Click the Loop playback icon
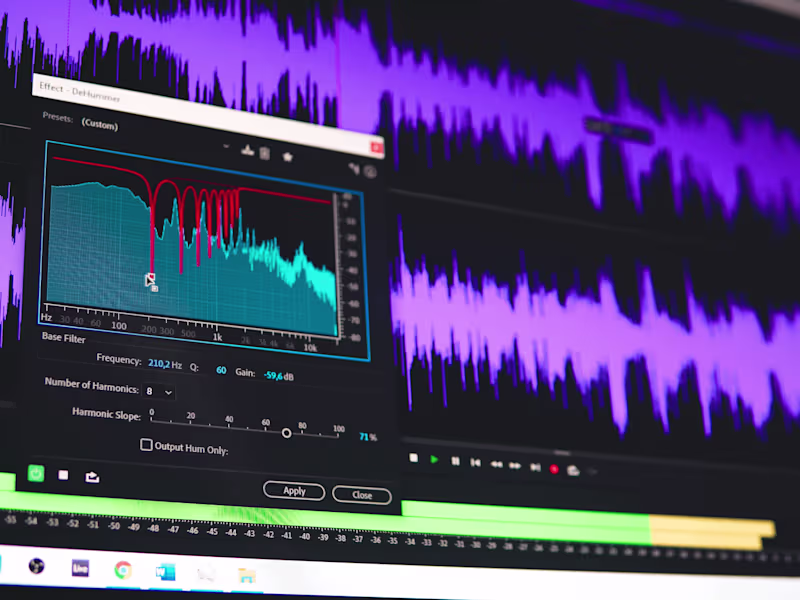The height and width of the screenshot is (600, 800). 572,470
